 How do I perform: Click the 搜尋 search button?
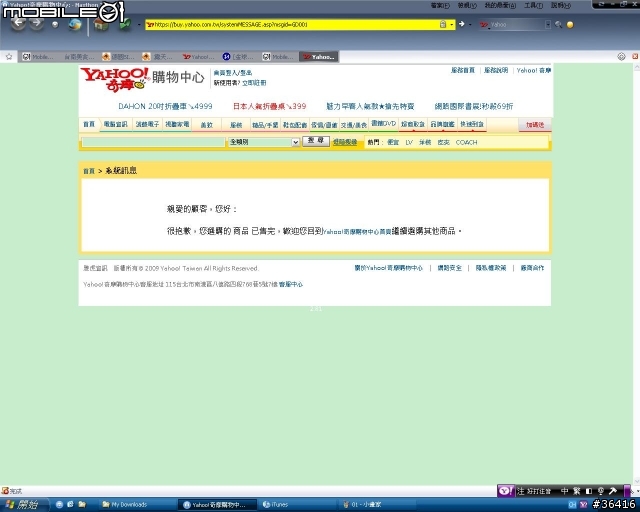pos(316,141)
